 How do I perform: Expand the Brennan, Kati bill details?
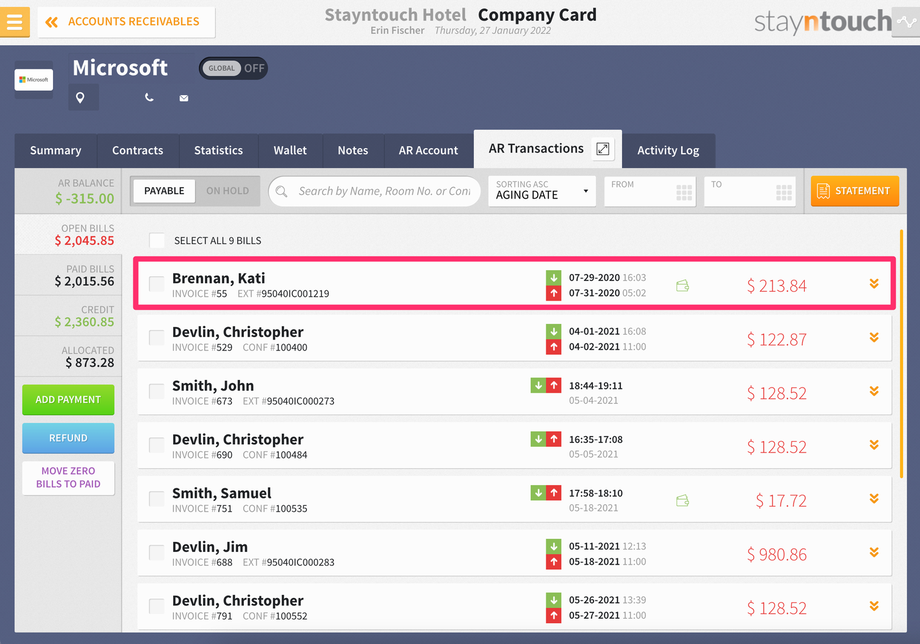[x=874, y=284]
